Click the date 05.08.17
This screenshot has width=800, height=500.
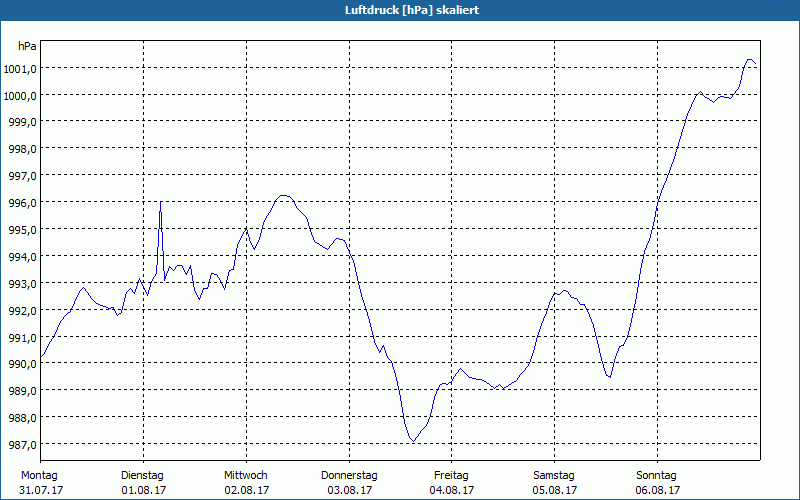pyautogui.click(x=555, y=490)
